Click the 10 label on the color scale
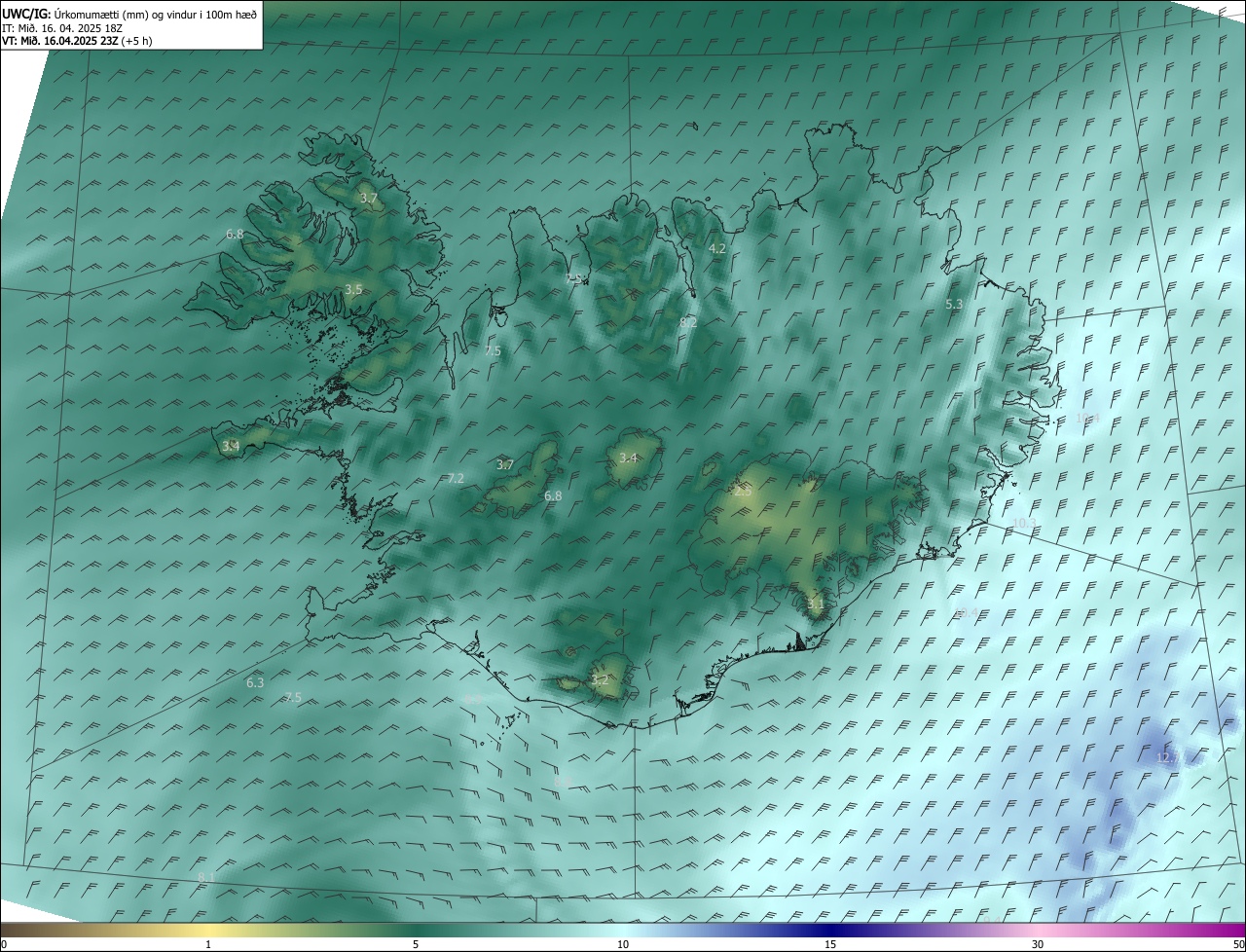 (x=622, y=944)
